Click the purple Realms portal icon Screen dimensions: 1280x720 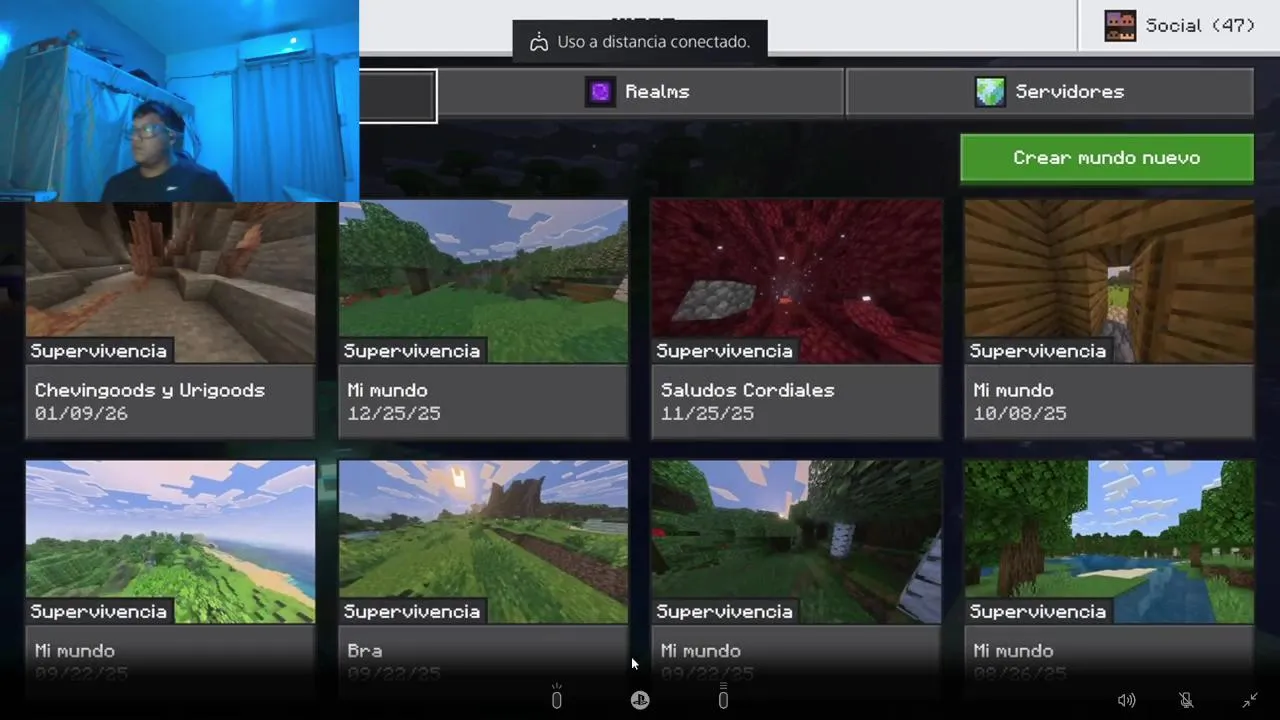[600, 92]
